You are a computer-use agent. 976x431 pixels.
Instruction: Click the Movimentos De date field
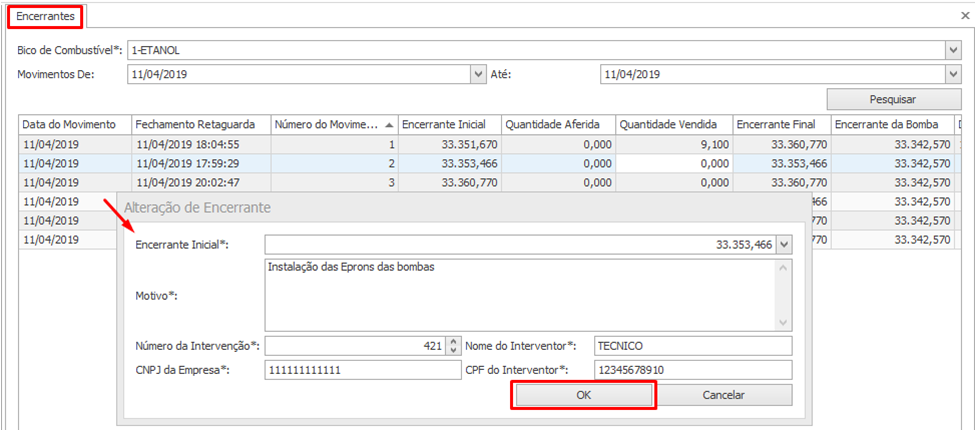coord(299,74)
